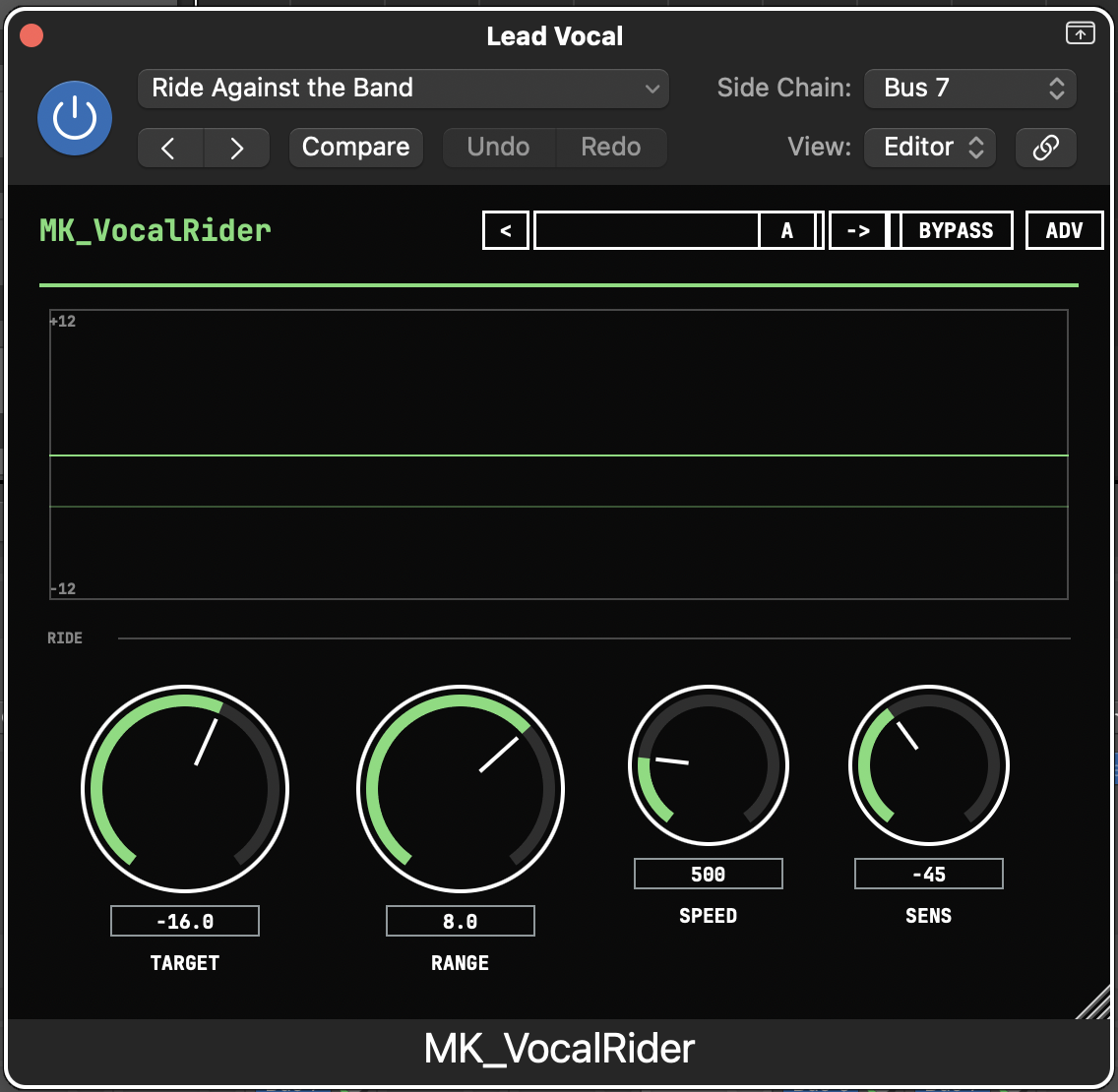Click the RANGE knob
Viewport: 1118px width, 1092px height.
(x=461, y=789)
